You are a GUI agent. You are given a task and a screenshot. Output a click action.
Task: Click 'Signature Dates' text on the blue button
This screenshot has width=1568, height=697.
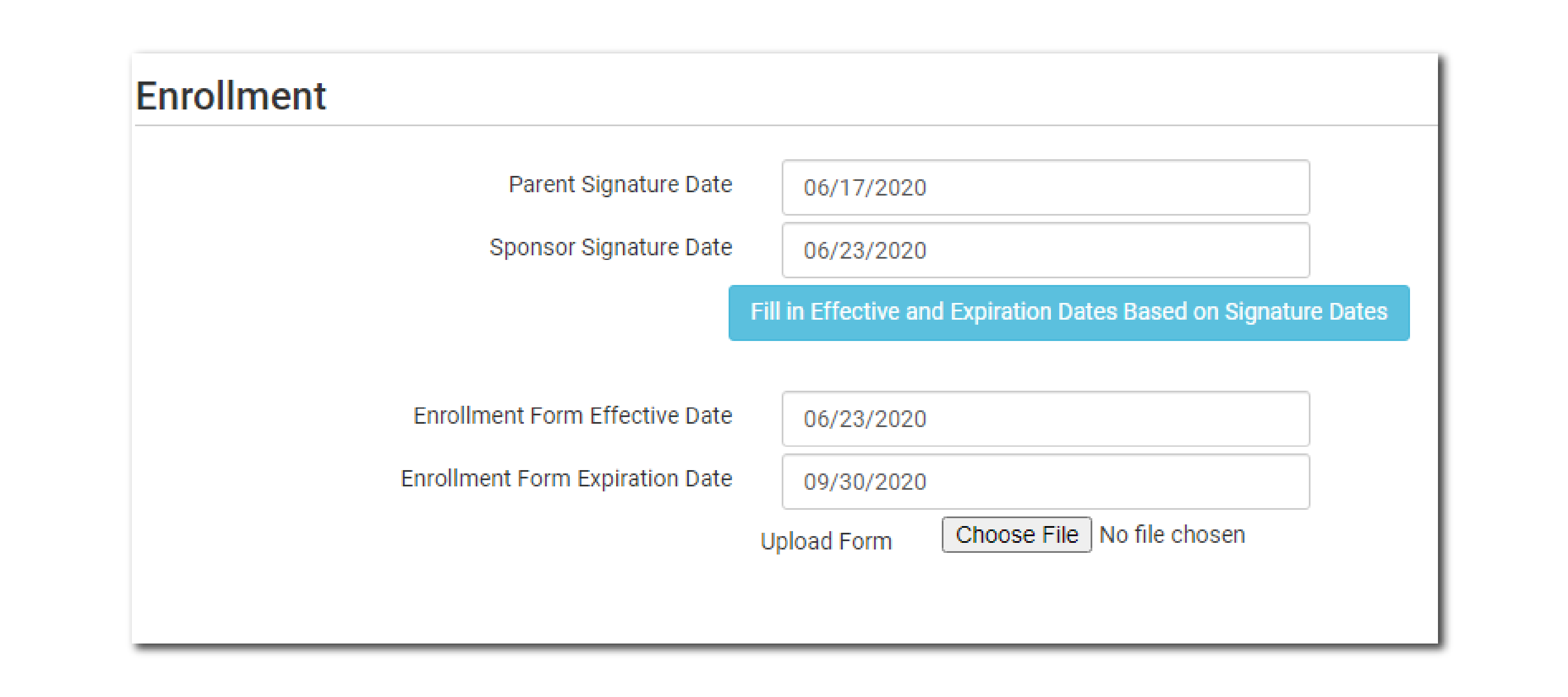1305,312
